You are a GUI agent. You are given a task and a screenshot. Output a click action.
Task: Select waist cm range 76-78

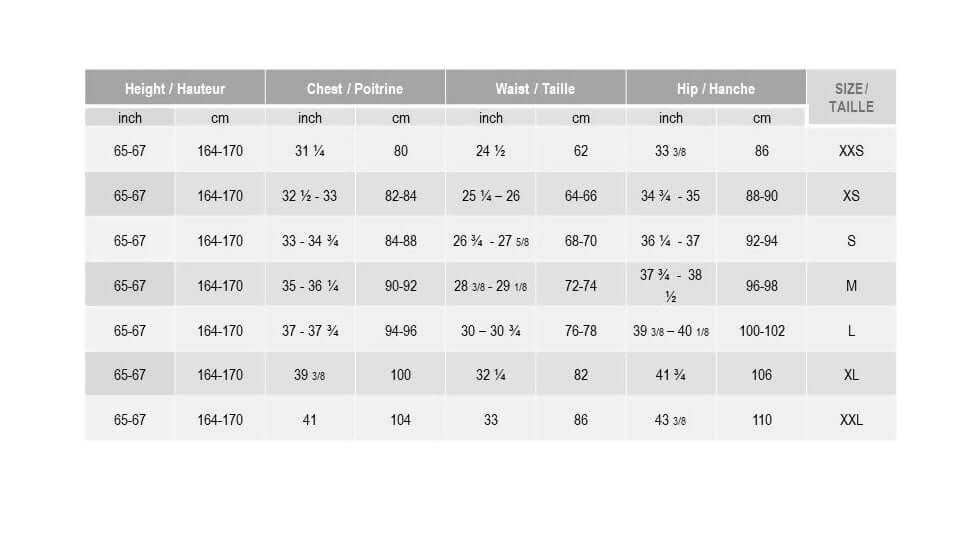pos(581,331)
